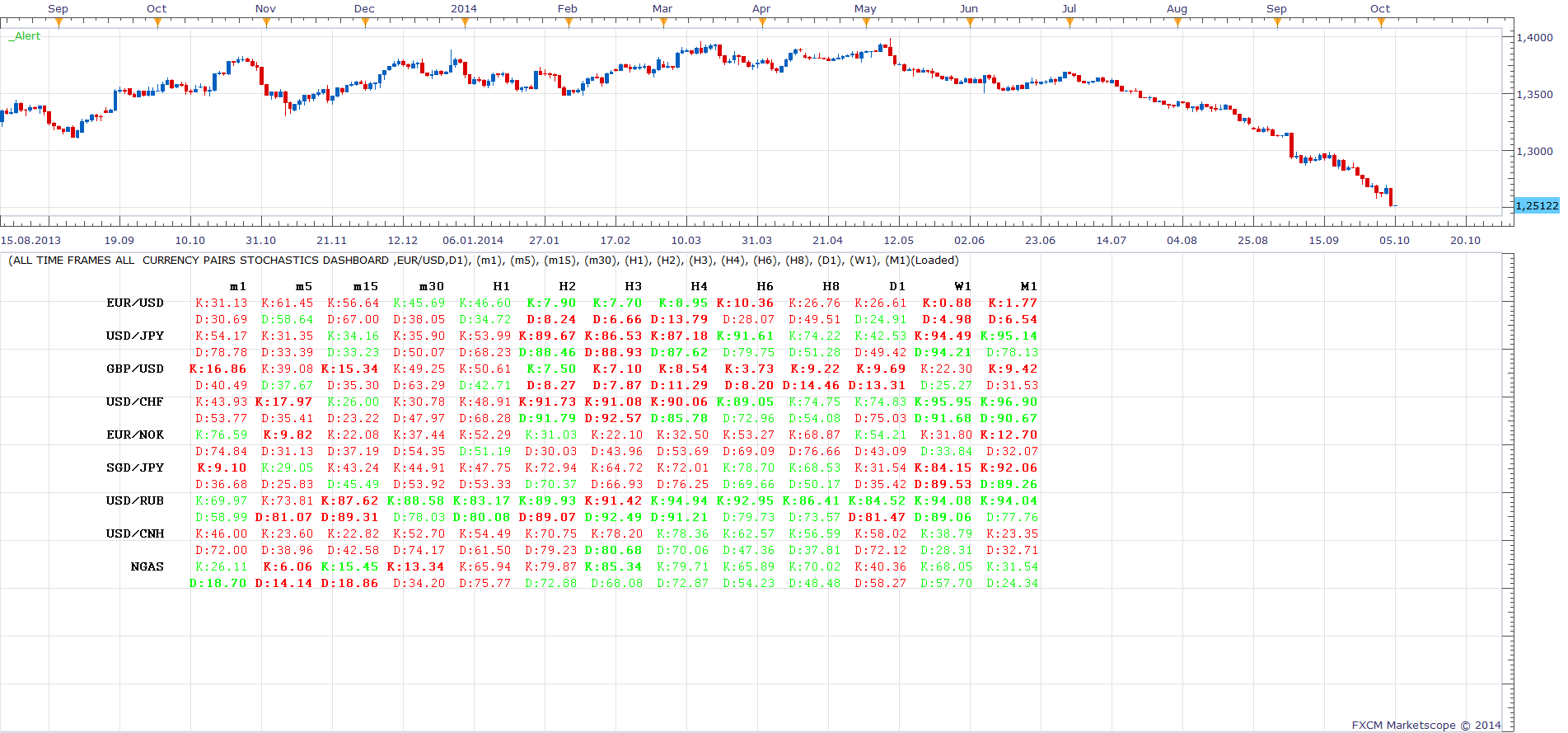Click the NGAS value K:6.06

pyautogui.click(x=288, y=566)
